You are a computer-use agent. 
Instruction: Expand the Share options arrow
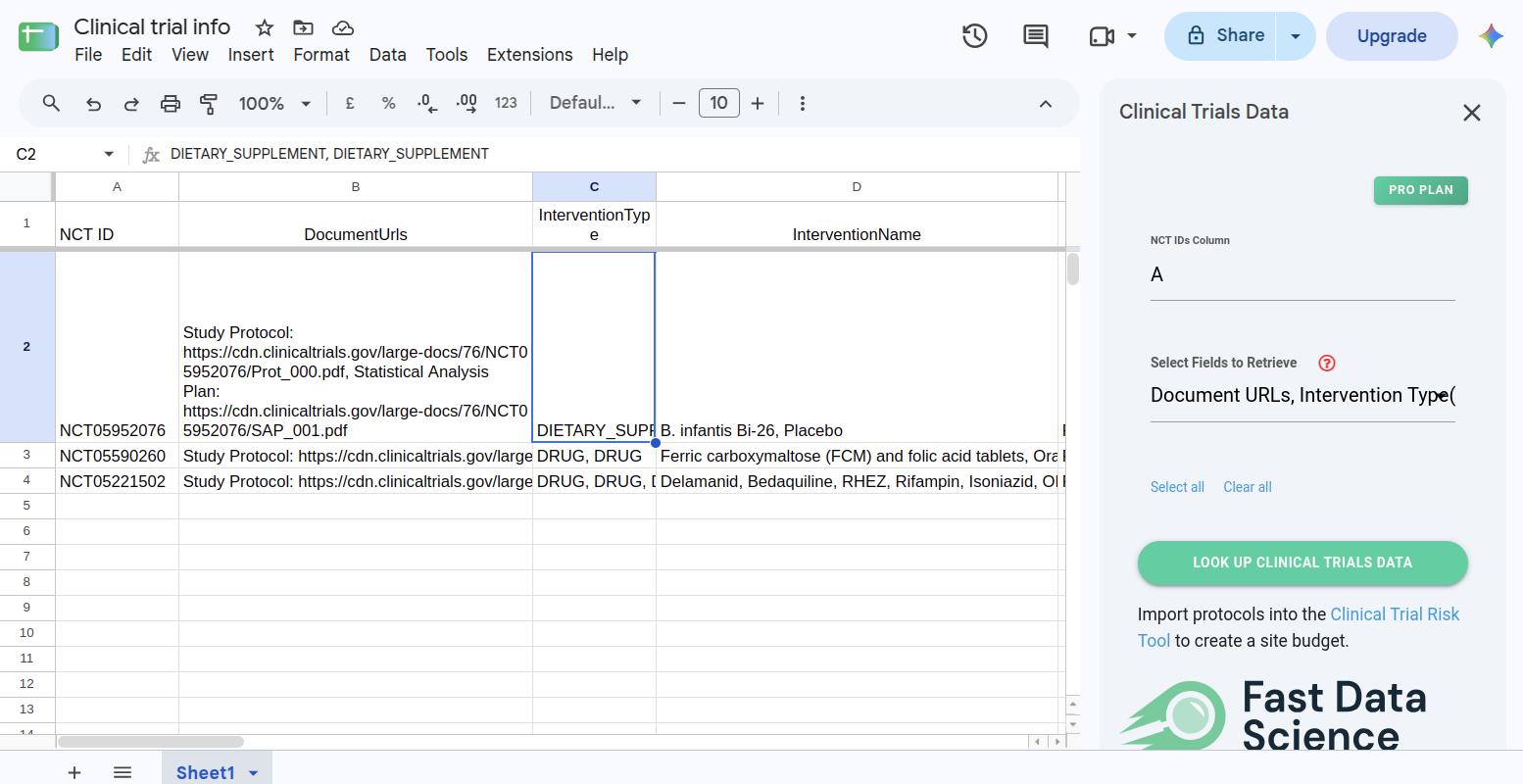(1296, 36)
